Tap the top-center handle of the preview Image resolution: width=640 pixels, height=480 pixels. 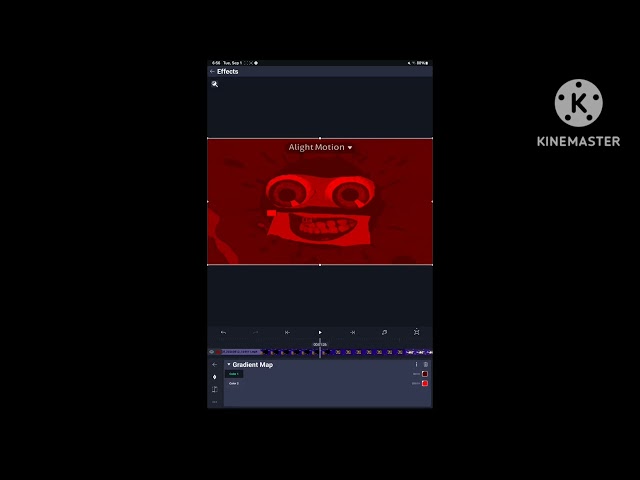point(320,138)
